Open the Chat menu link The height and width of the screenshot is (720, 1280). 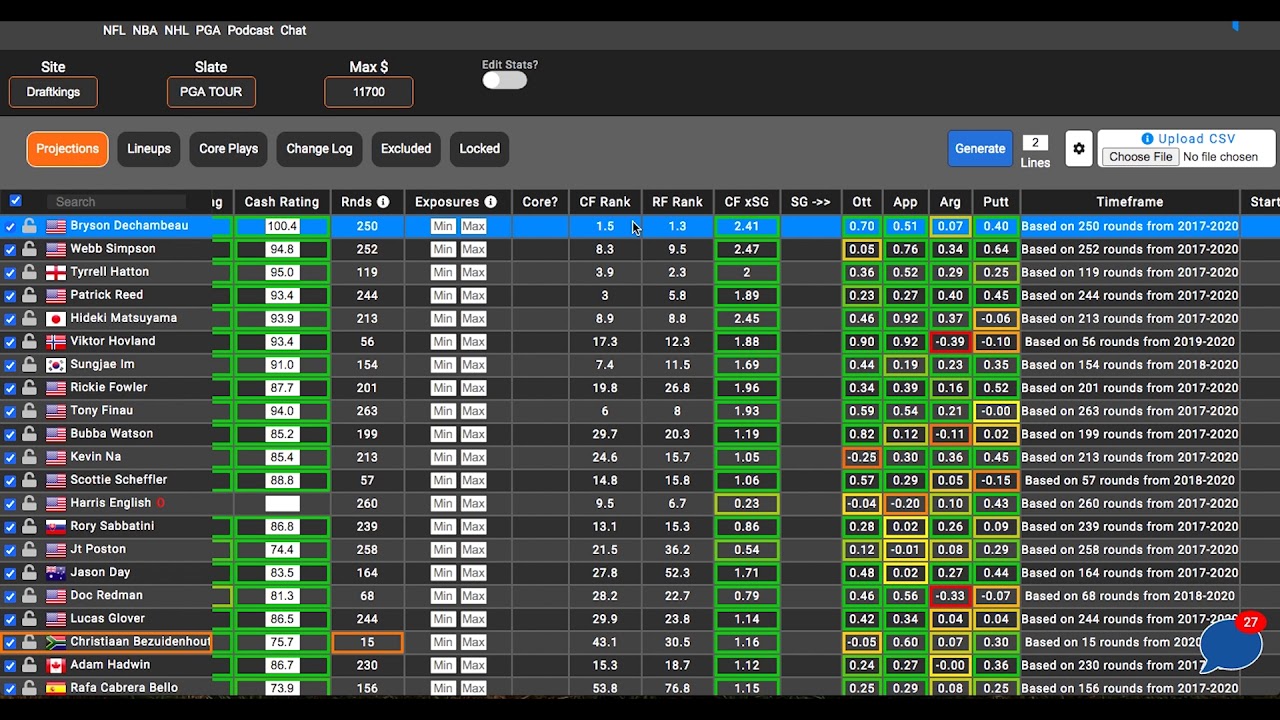pos(293,31)
